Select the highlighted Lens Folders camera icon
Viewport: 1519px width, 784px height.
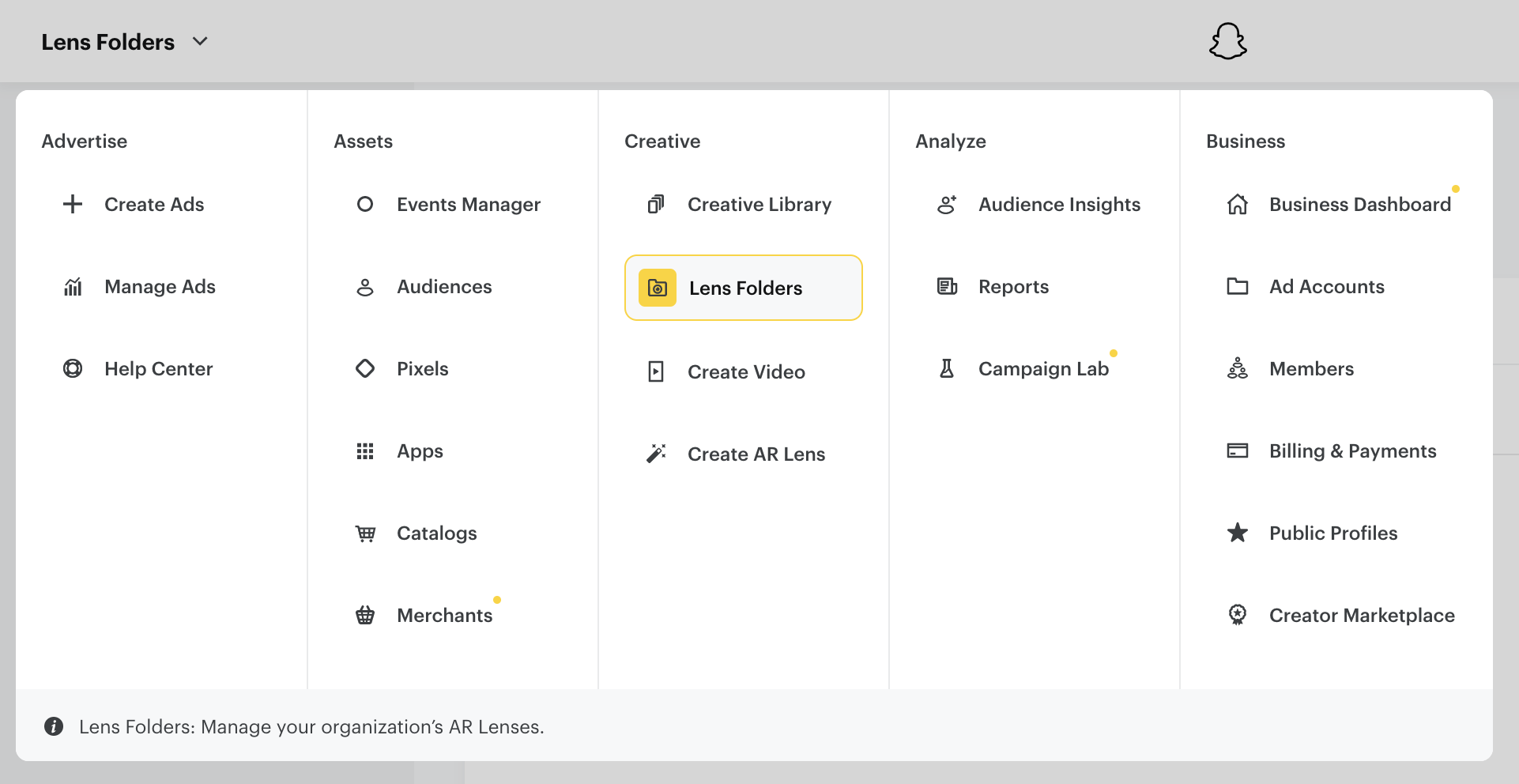coord(656,288)
